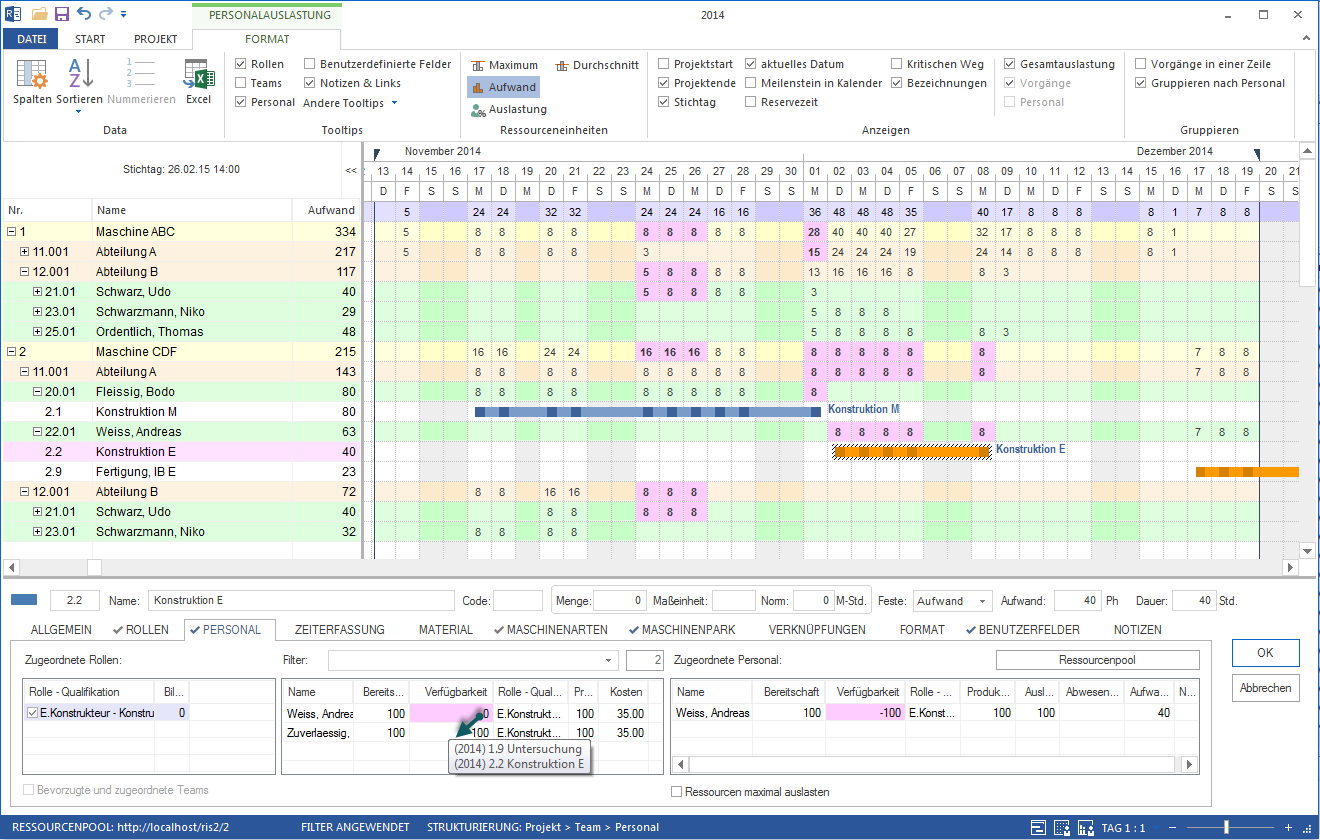Select Zuverlaessig row in resource list

[x=465, y=732]
